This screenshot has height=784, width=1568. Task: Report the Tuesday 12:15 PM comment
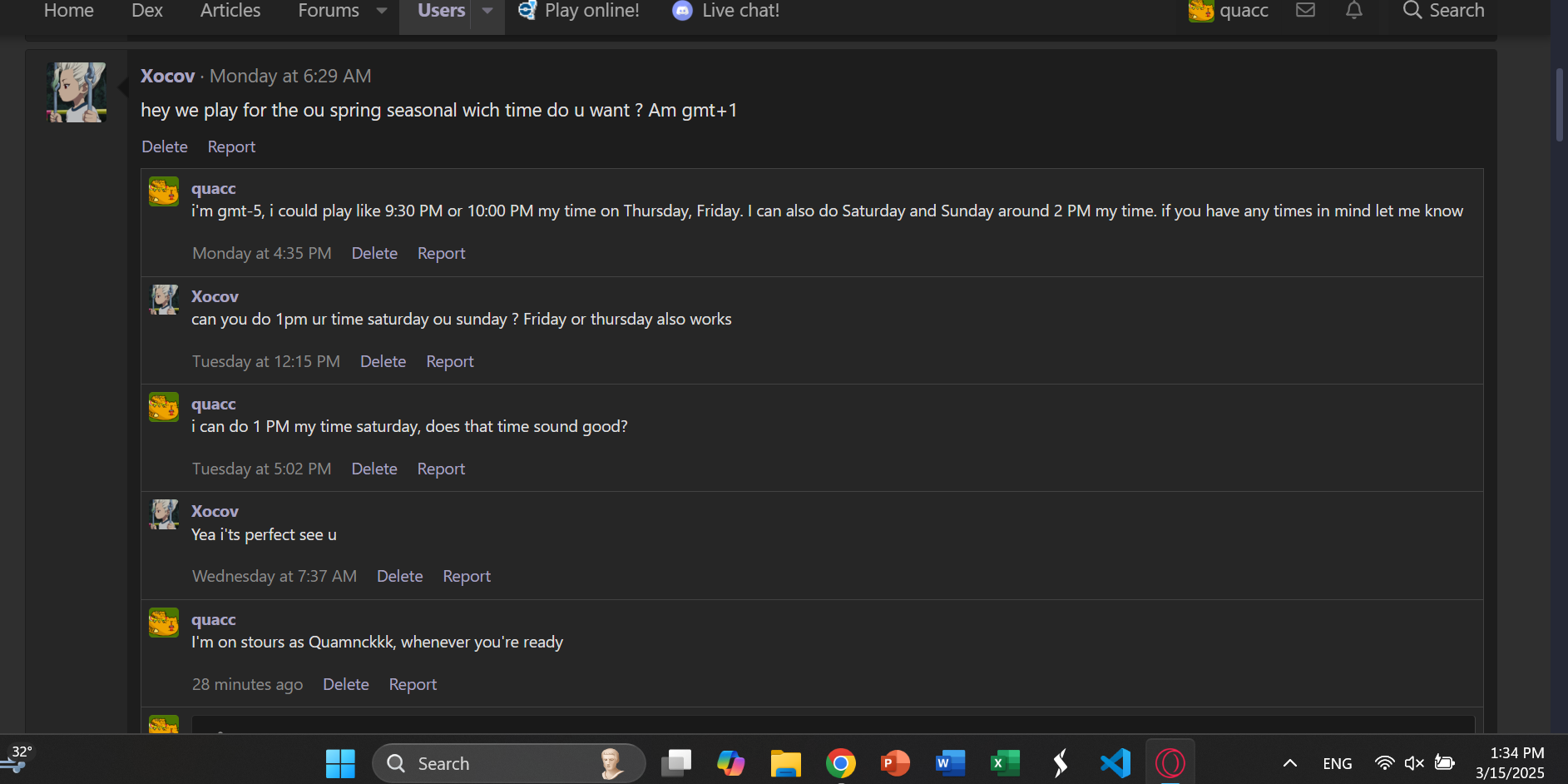pos(450,361)
